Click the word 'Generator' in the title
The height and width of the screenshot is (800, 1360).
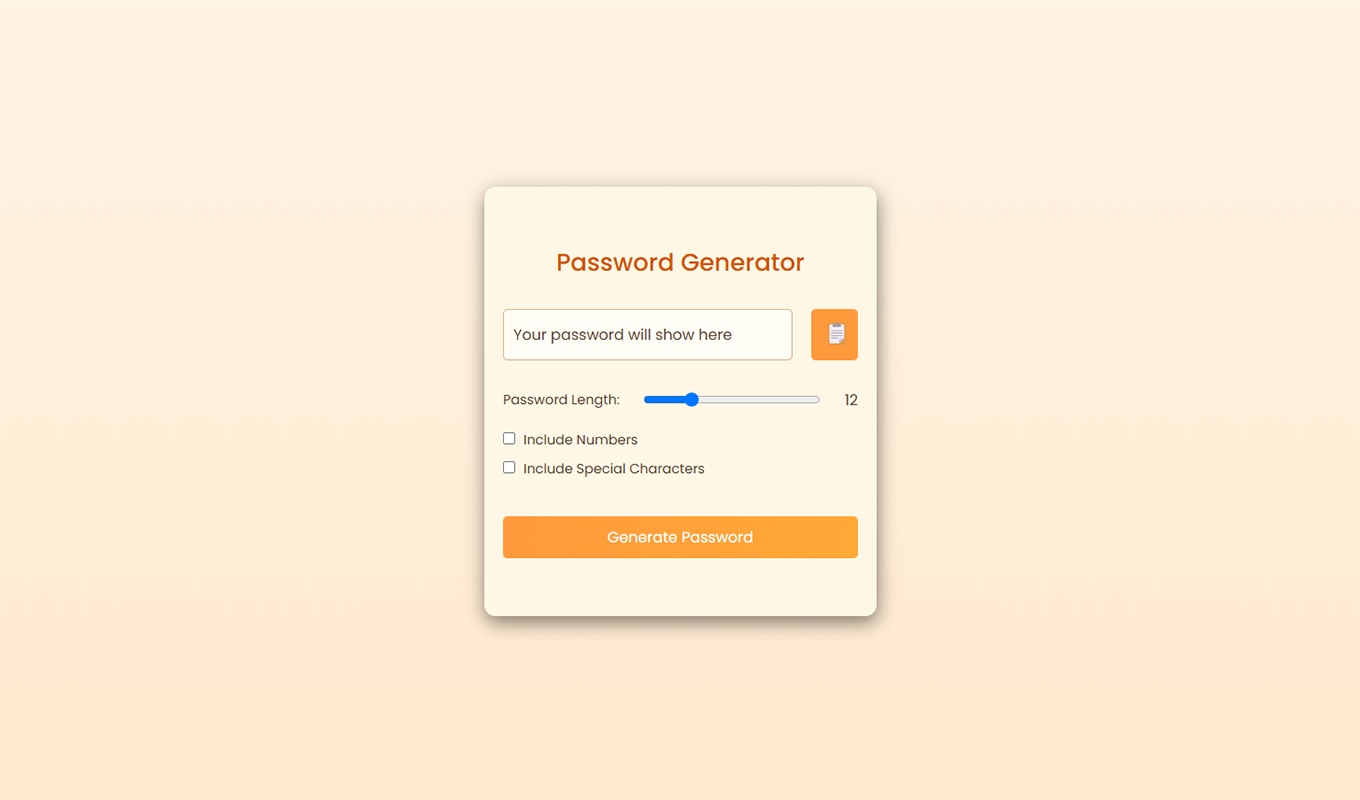(742, 262)
